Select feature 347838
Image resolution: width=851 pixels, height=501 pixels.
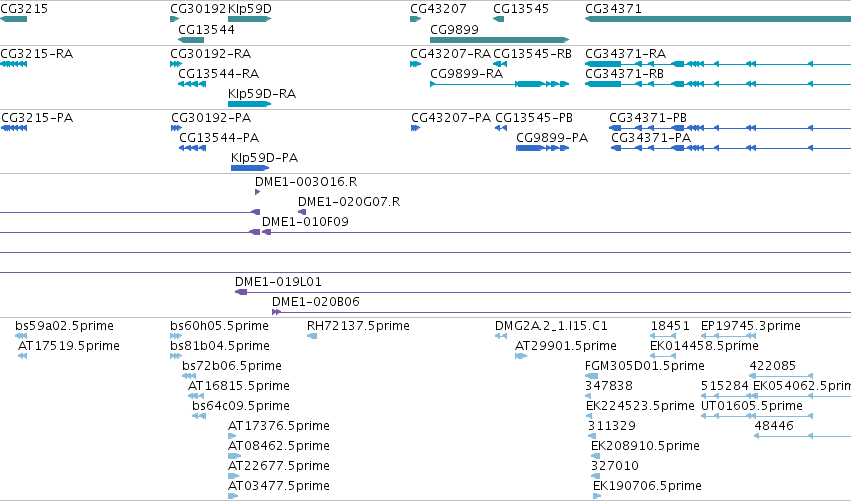point(608,386)
